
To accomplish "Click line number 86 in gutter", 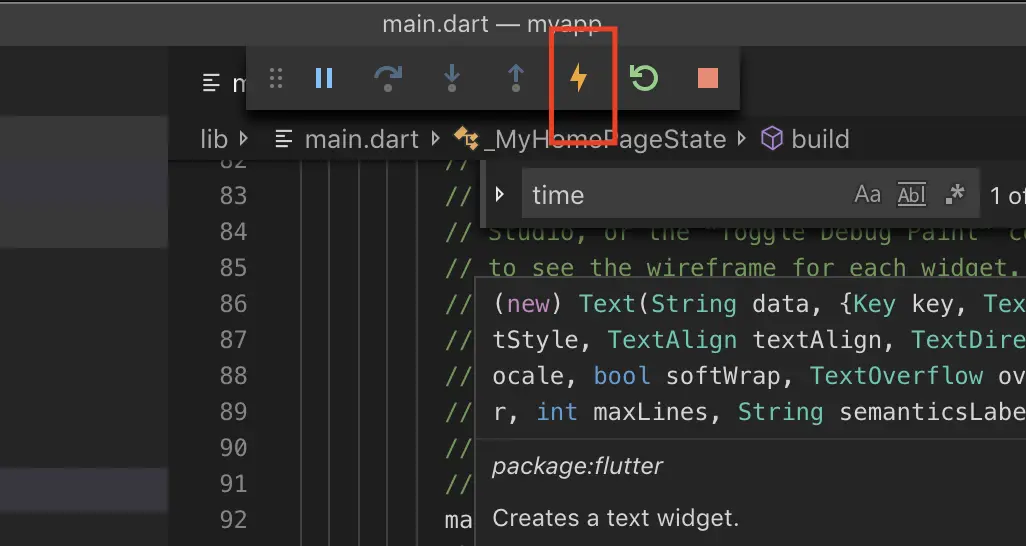I will tap(234, 303).
